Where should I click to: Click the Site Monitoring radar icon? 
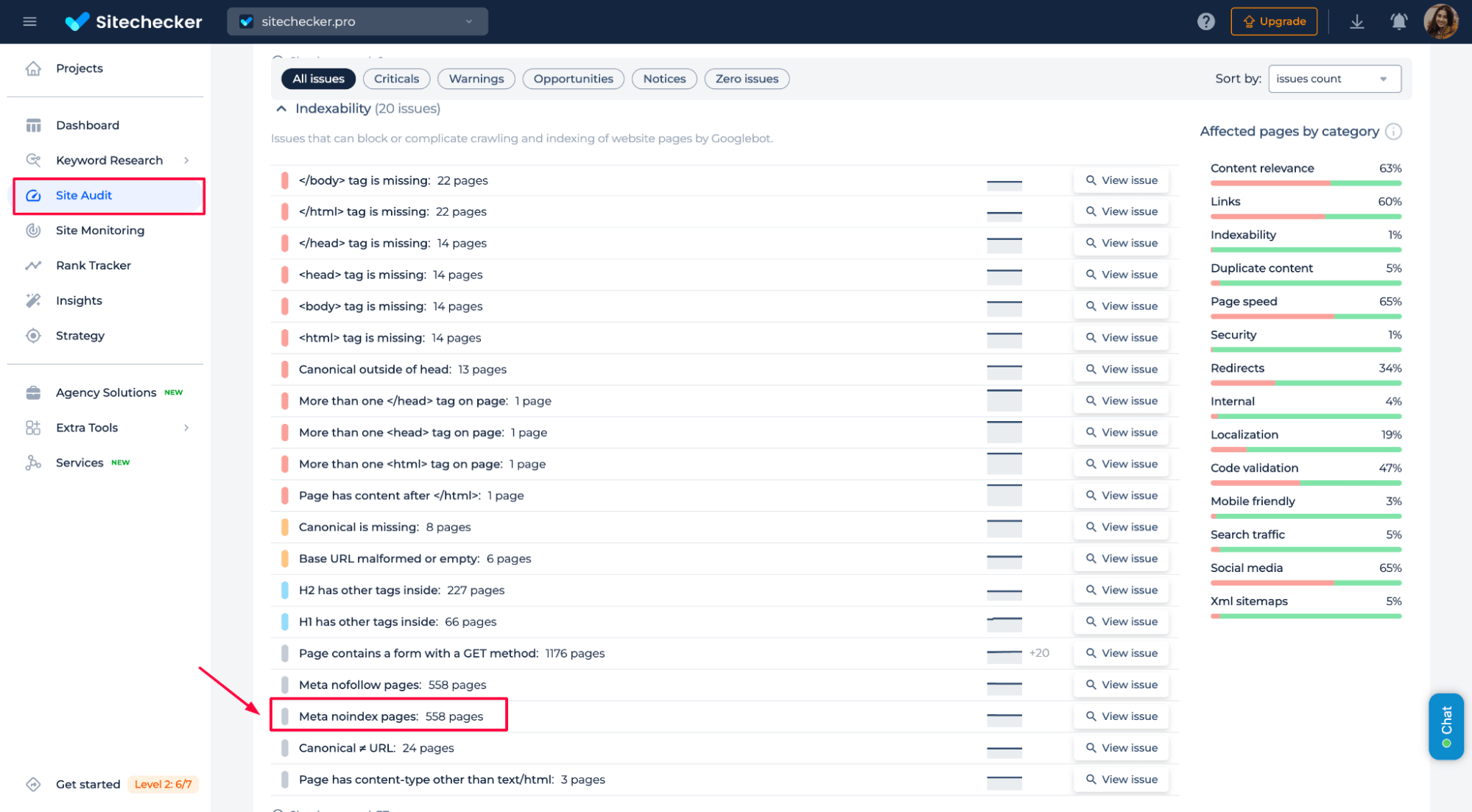click(33, 230)
